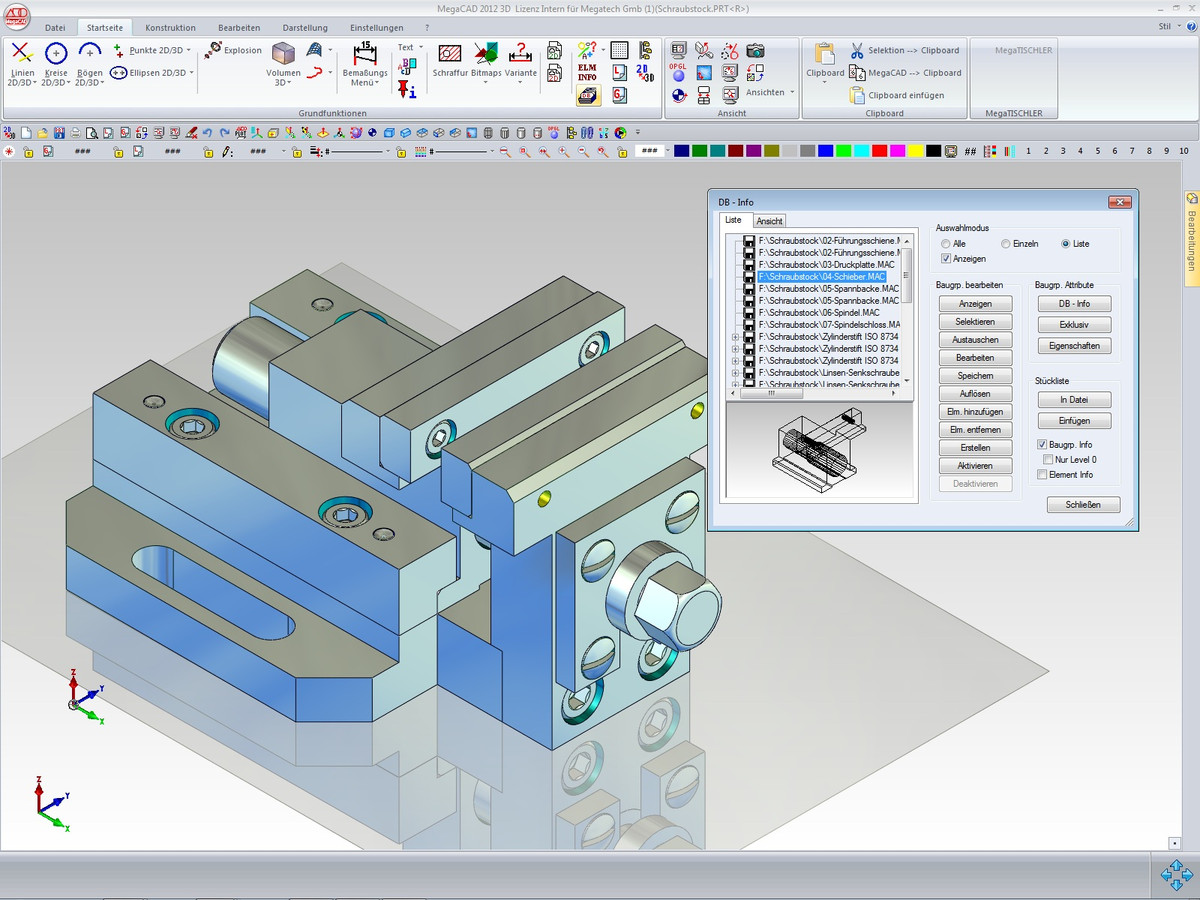The width and height of the screenshot is (1200, 900).
Task: Click the undo arrow in the toolbar
Action: (207, 132)
